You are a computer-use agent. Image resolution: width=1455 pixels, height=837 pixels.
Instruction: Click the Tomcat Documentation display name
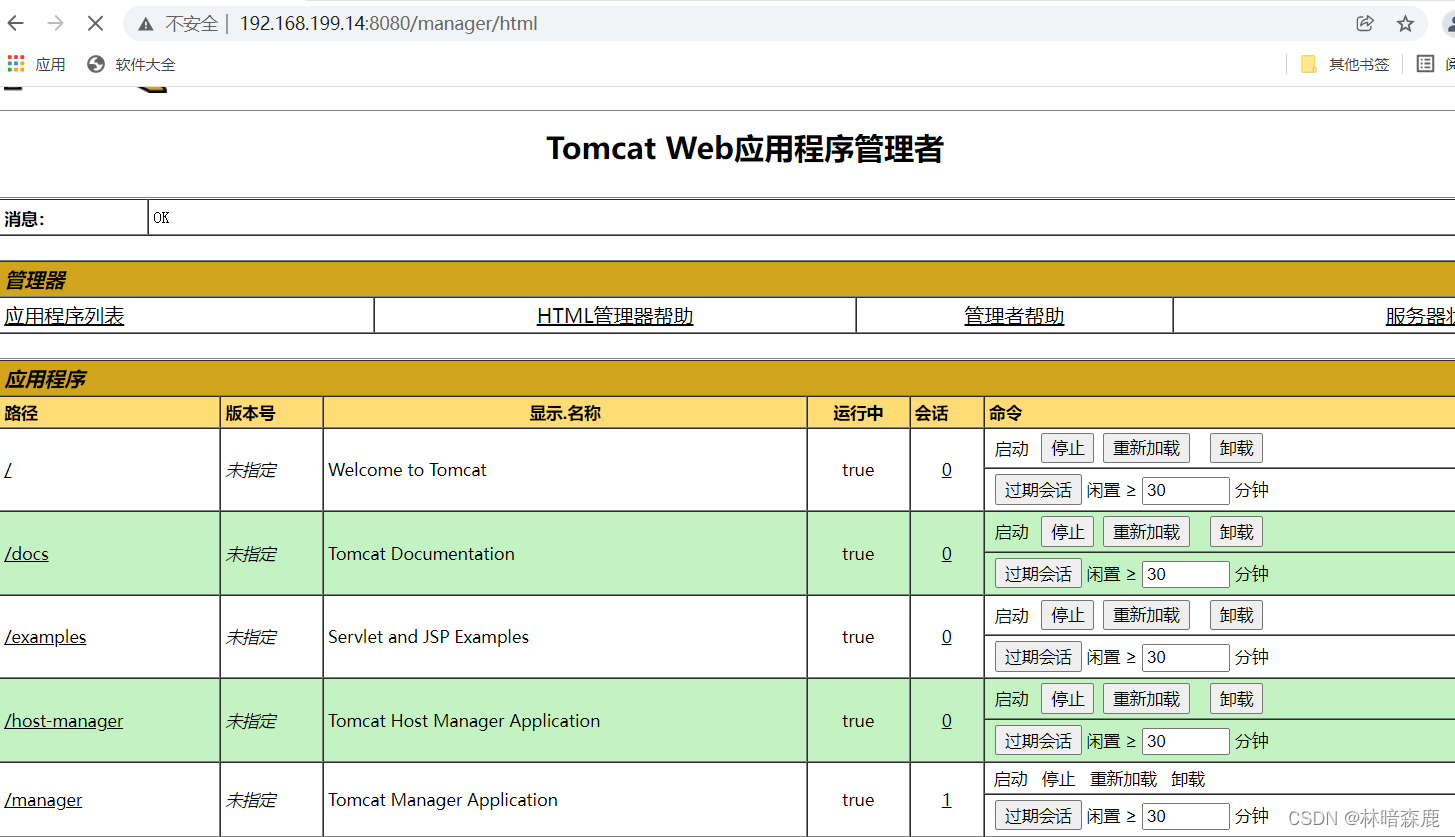421,554
